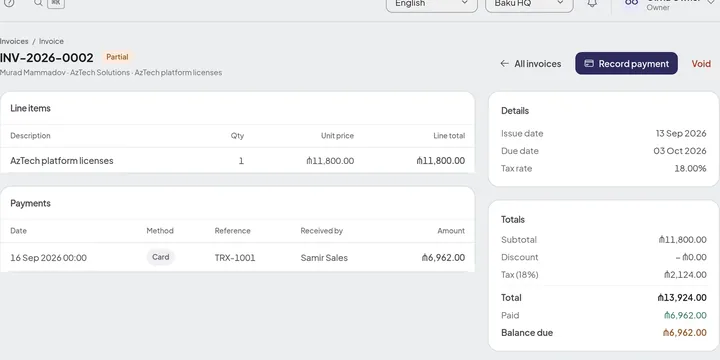Click the Description column header
This screenshot has width=720, height=360.
pos(30,136)
